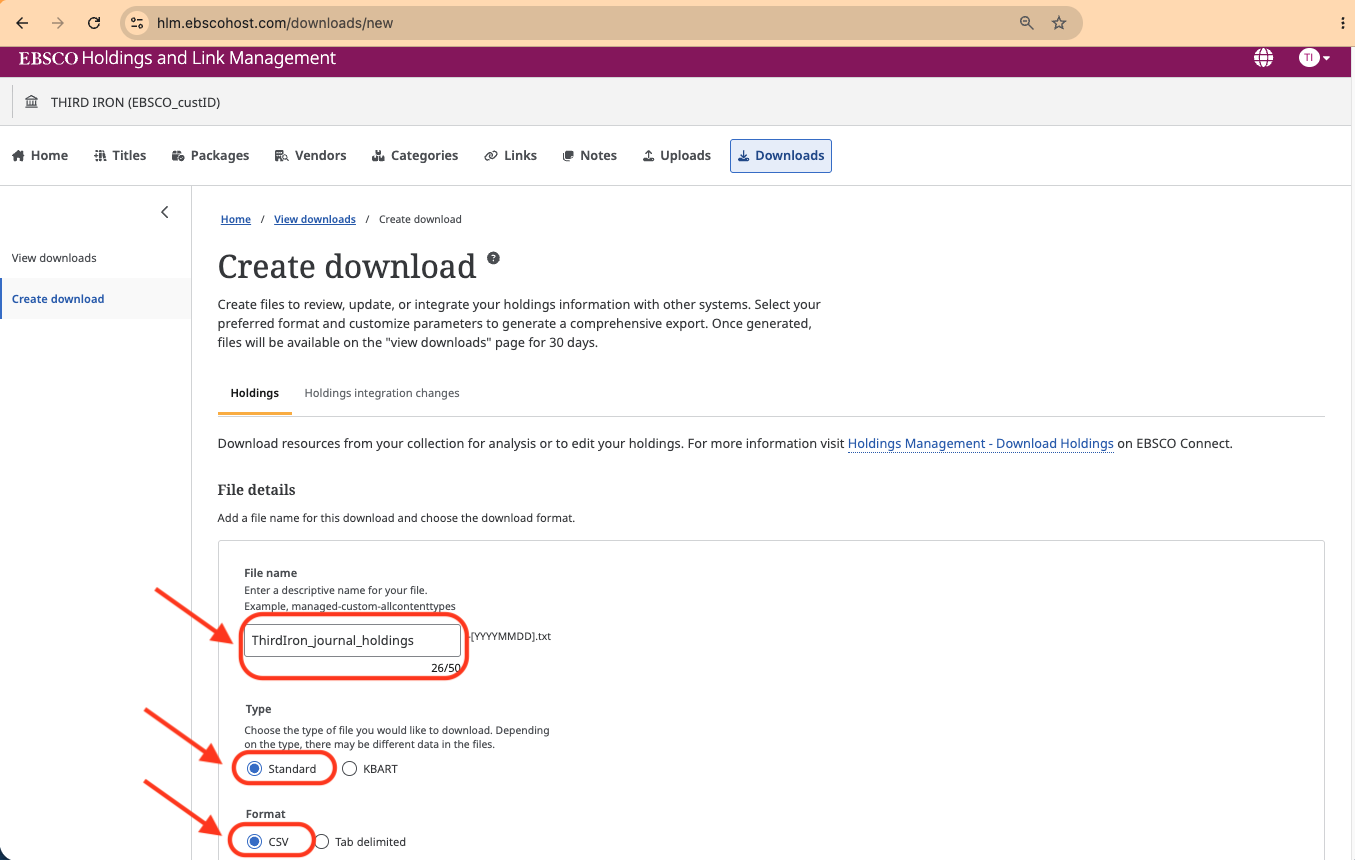Click the browser address bar URL
Viewport: 1355px width, 860px height.
[274, 23]
